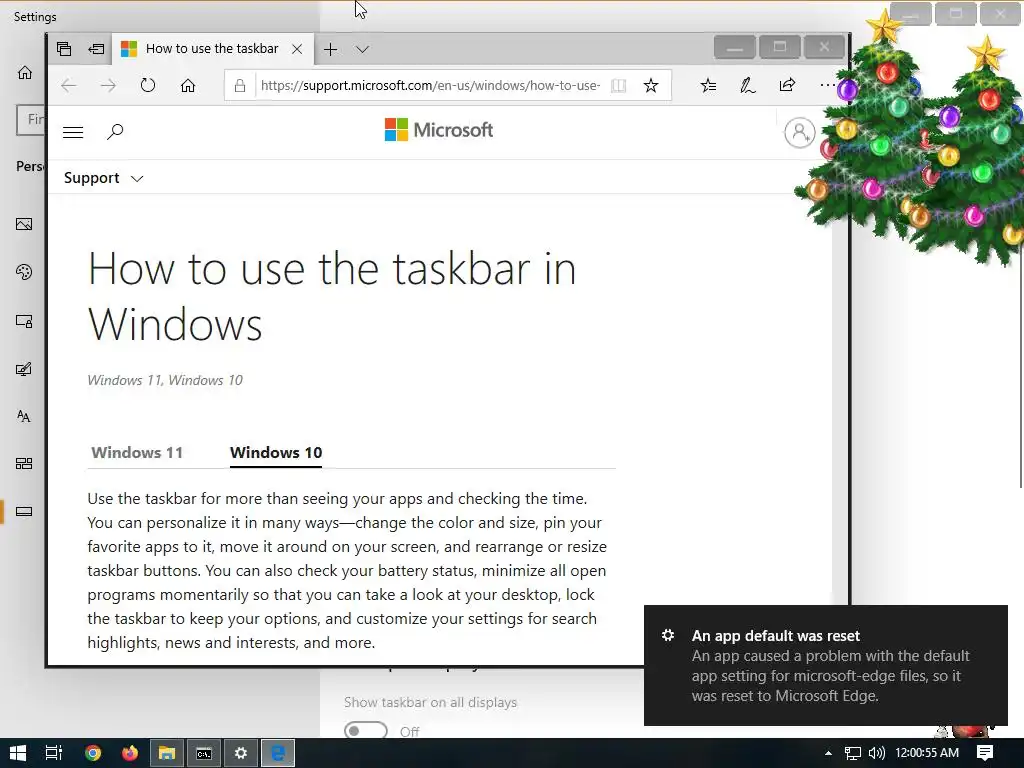Close the 'How to use the taskbar' tab
This screenshot has width=1024, height=768.
pos(297,49)
